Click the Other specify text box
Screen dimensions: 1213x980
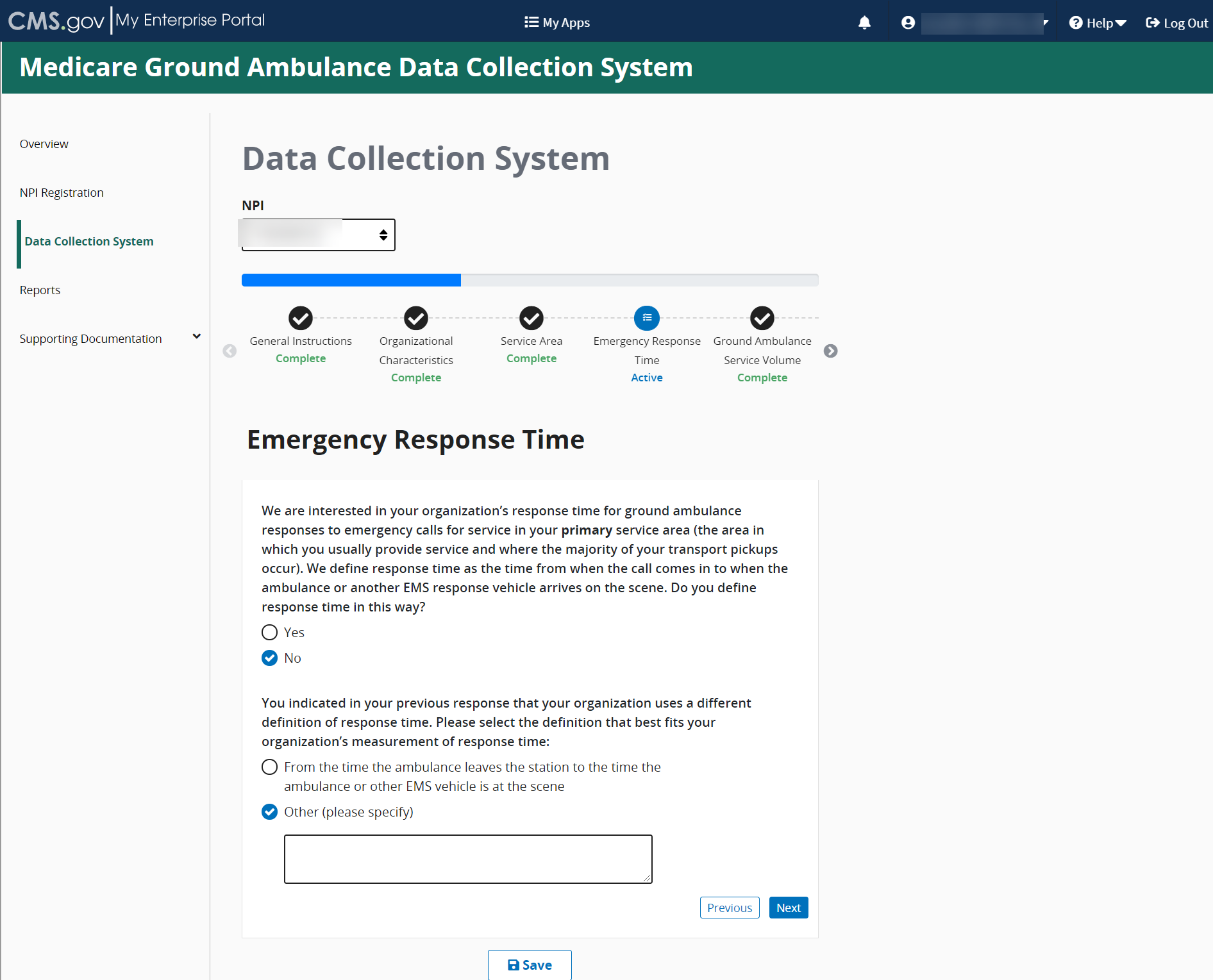coord(468,859)
